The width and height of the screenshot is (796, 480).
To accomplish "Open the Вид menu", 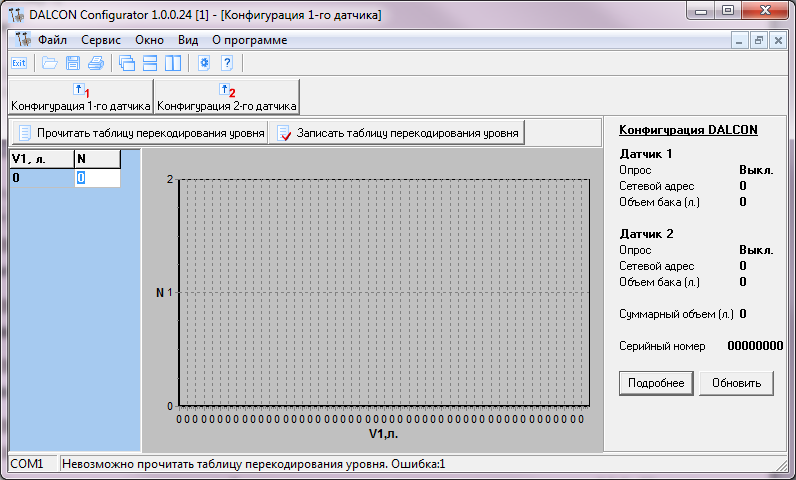I will [x=188, y=40].
